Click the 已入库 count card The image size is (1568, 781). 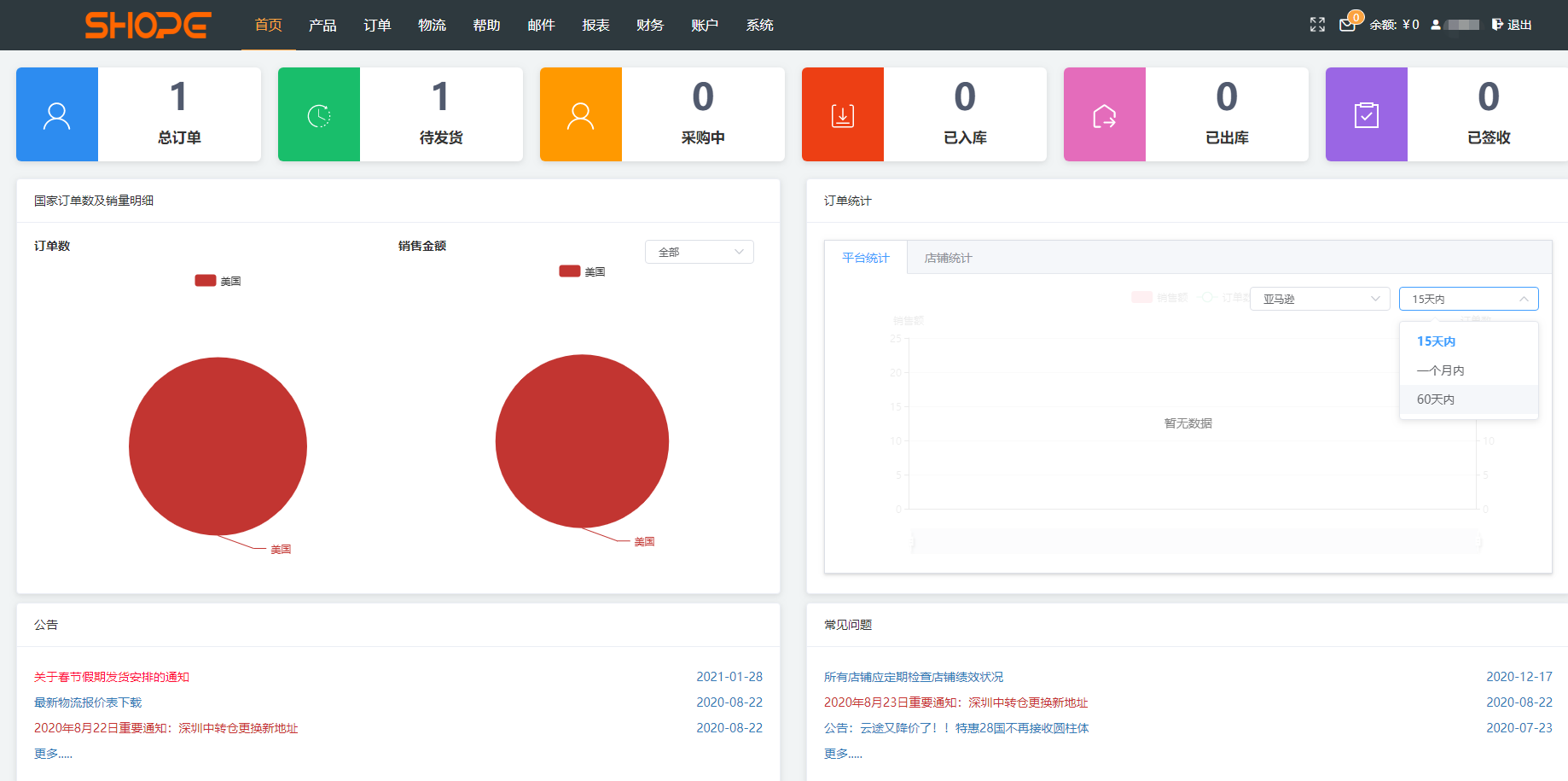tap(924, 114)
